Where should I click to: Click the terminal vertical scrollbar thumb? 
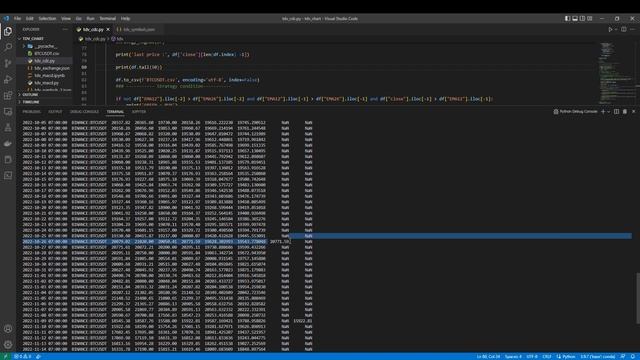[x=638, y=298]
